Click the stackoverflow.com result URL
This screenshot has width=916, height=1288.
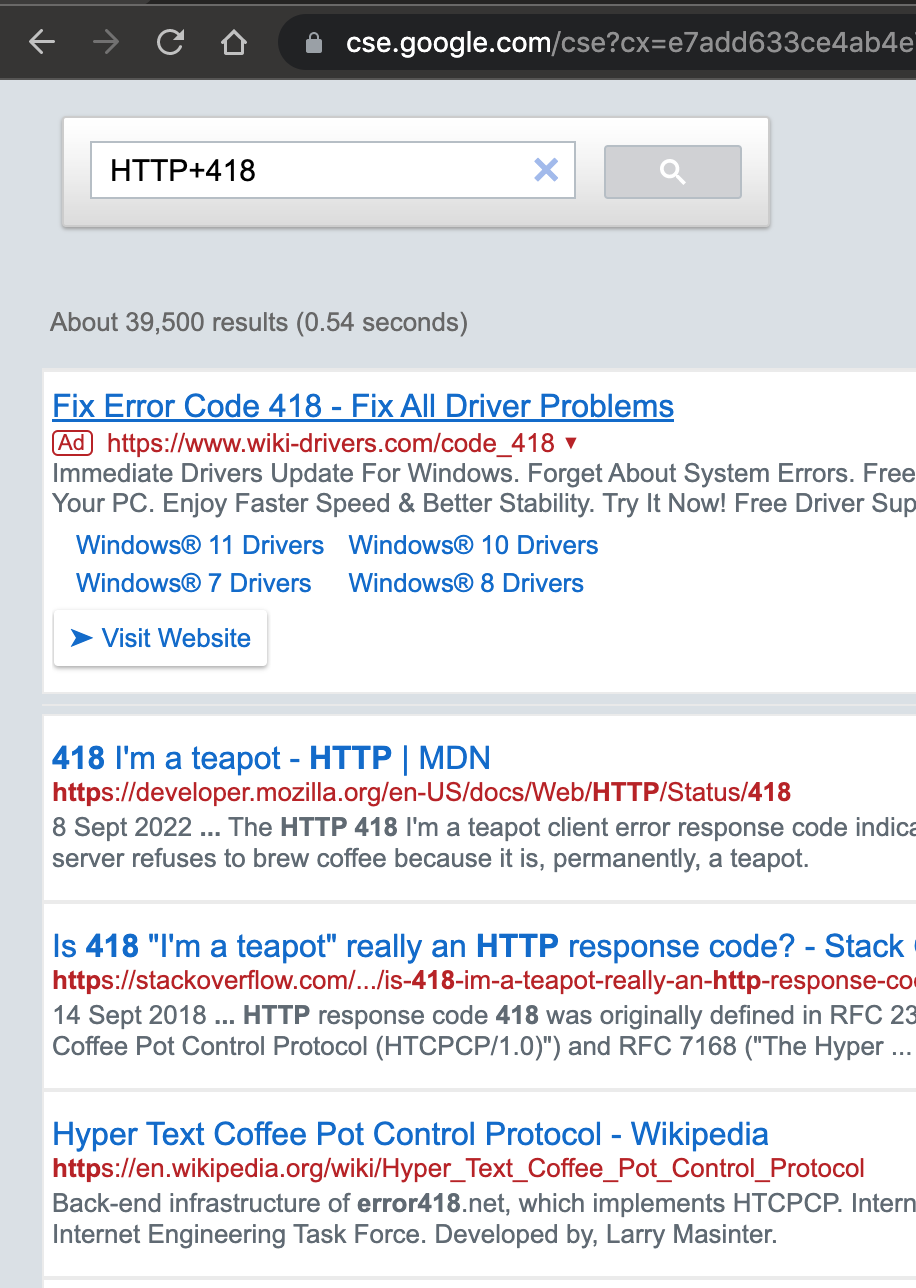tap(484, 981)
